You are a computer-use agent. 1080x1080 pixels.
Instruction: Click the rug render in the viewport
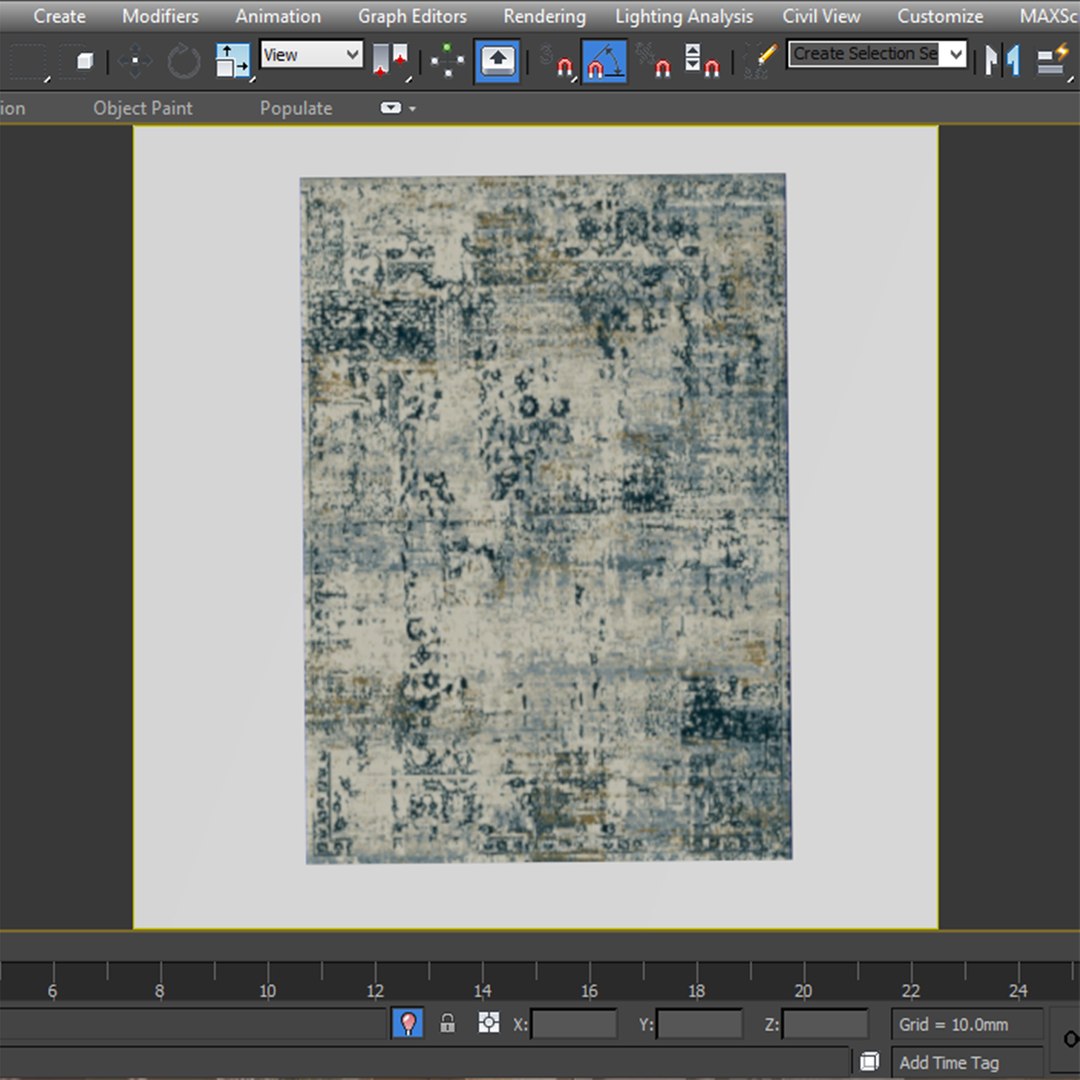(546, 518)
